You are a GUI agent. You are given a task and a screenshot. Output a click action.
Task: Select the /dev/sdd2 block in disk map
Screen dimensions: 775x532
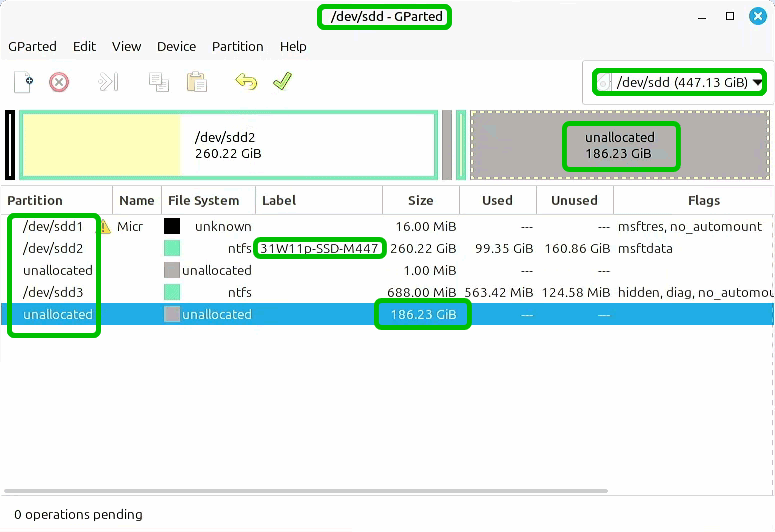pyautogui.click(x=226, y=146)
